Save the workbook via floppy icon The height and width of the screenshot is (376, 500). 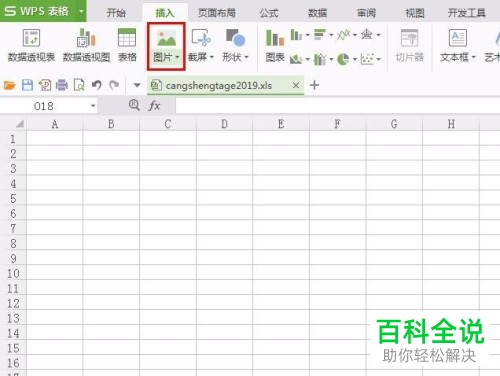(27, 85)
